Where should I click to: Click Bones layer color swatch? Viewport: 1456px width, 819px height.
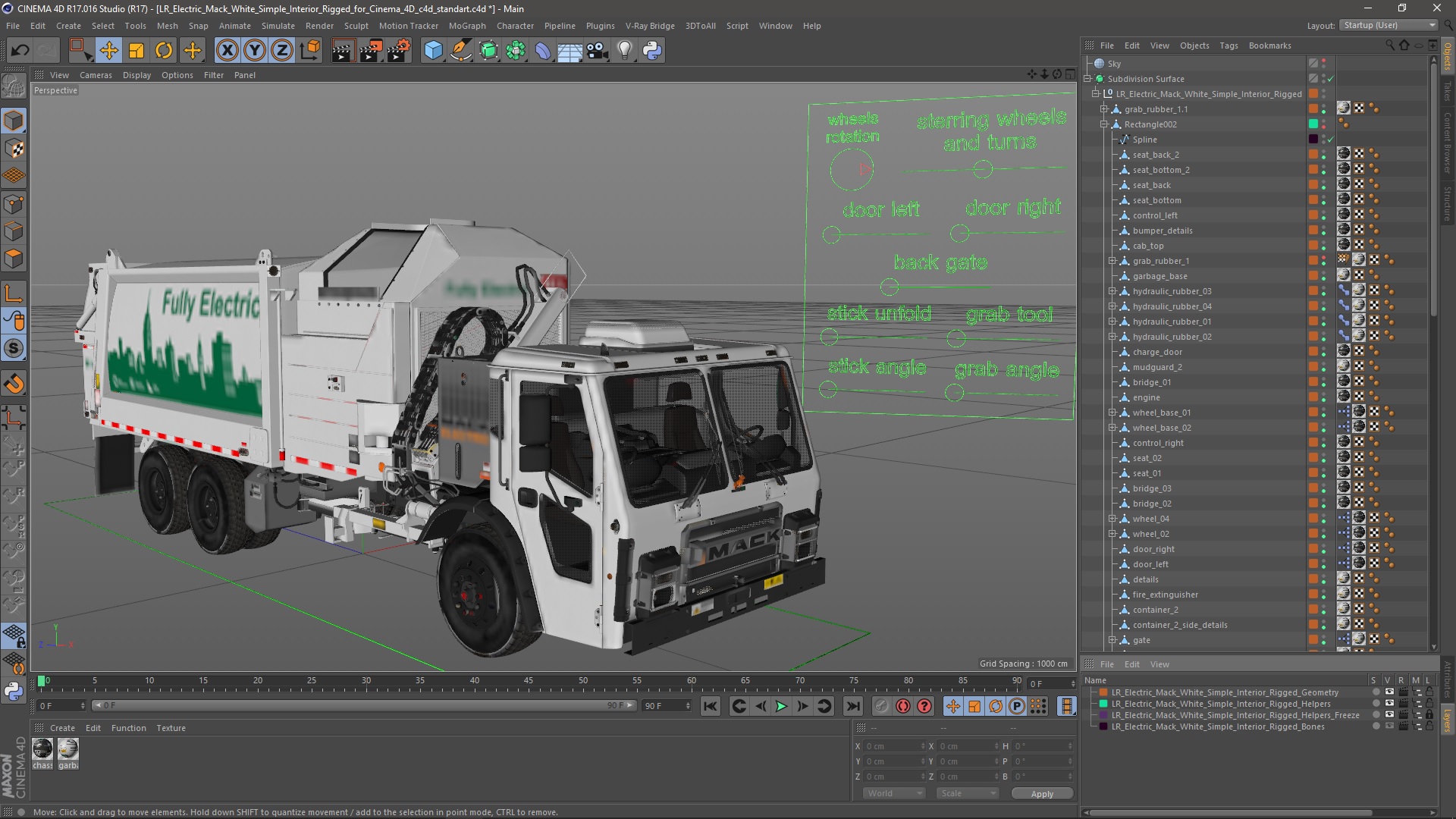pos(1104,726)
